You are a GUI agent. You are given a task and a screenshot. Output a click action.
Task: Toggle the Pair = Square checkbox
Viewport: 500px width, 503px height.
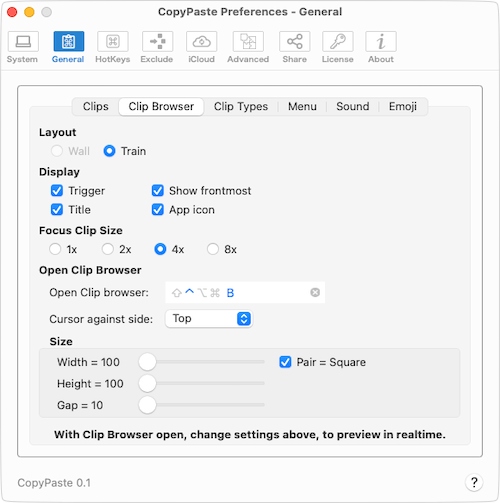click(285, 362)
